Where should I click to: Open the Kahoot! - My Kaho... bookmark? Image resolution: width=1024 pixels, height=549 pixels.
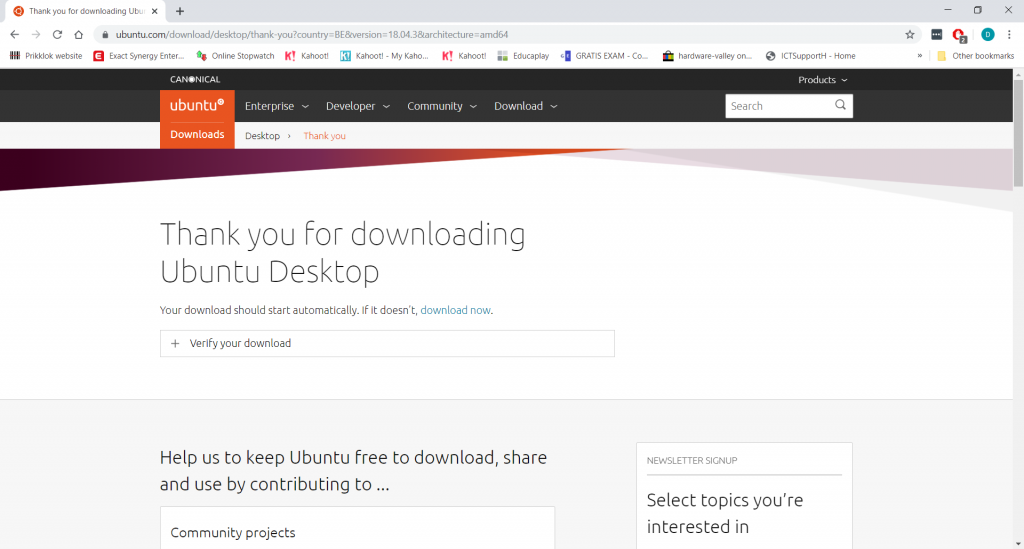(384, 56)
